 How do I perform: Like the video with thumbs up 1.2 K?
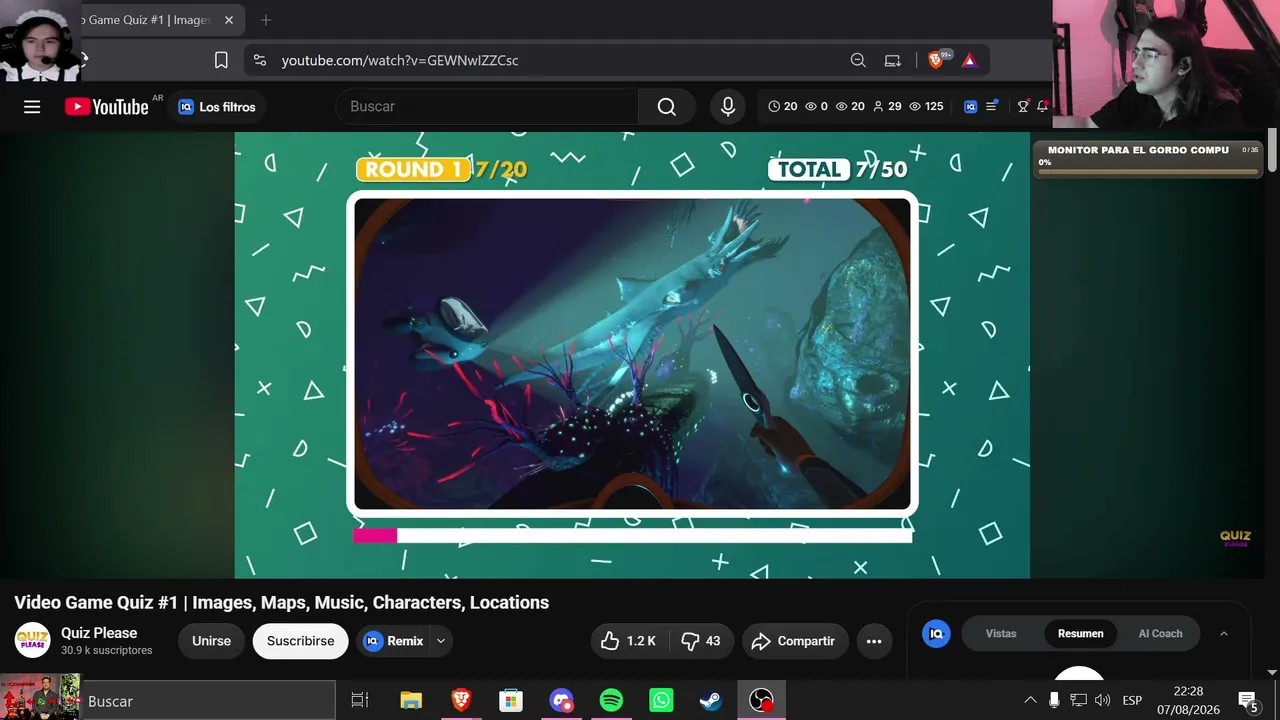[x=630, y=641]
